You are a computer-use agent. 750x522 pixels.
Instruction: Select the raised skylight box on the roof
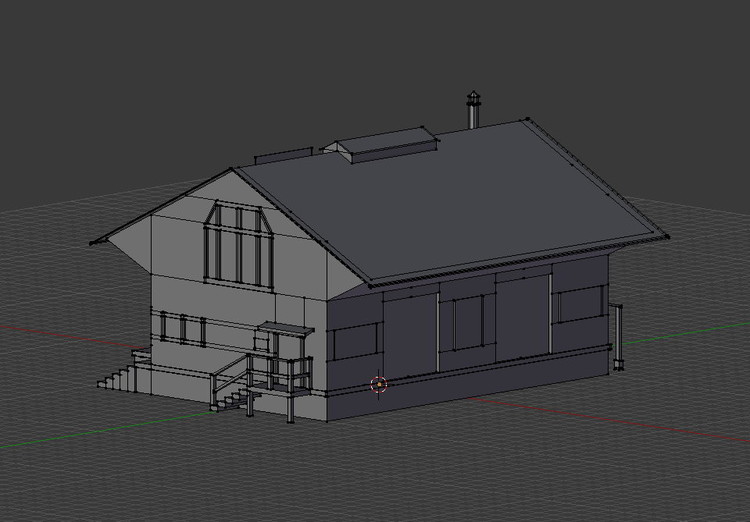click(380, 145)
